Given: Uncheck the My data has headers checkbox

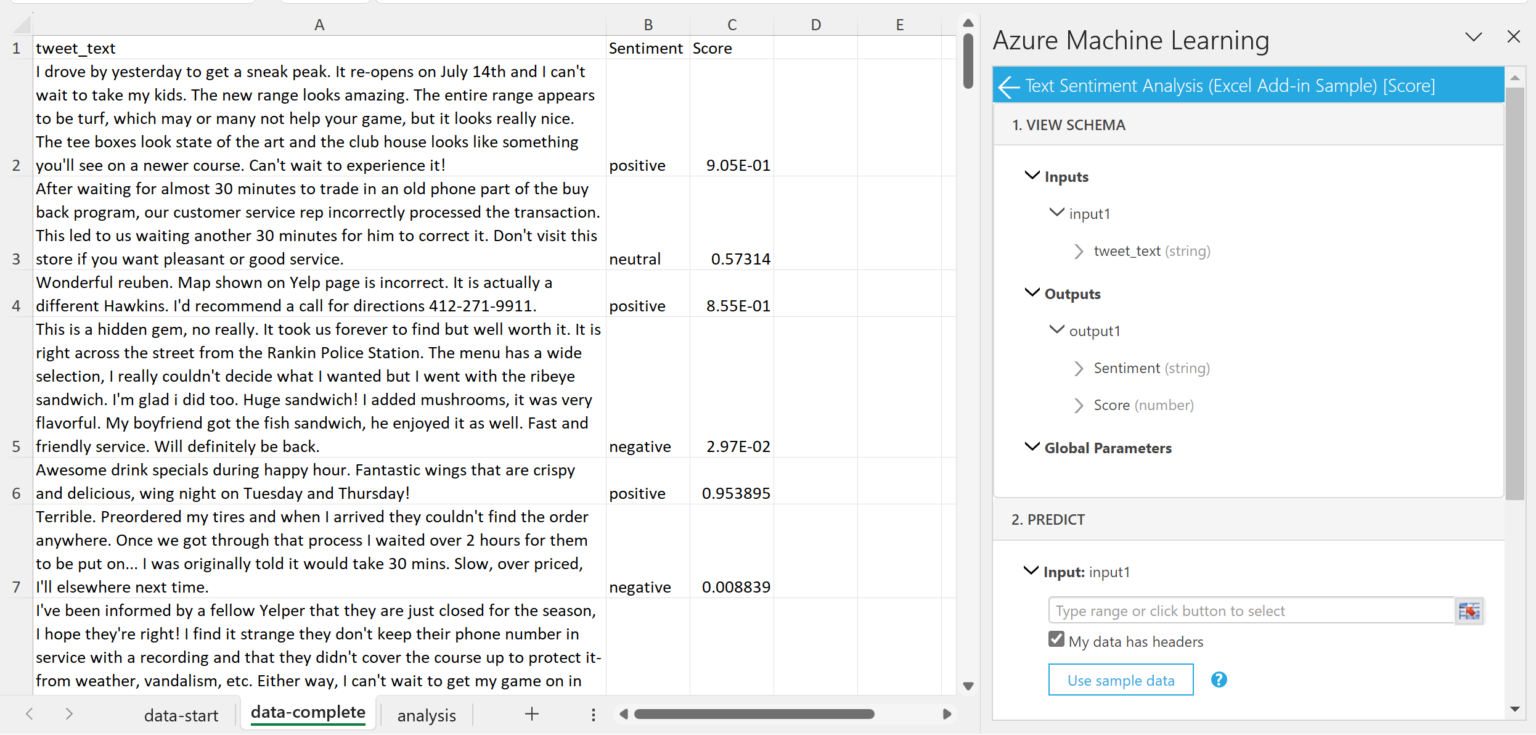Looking at the screenshot, I should [1056, 641].
